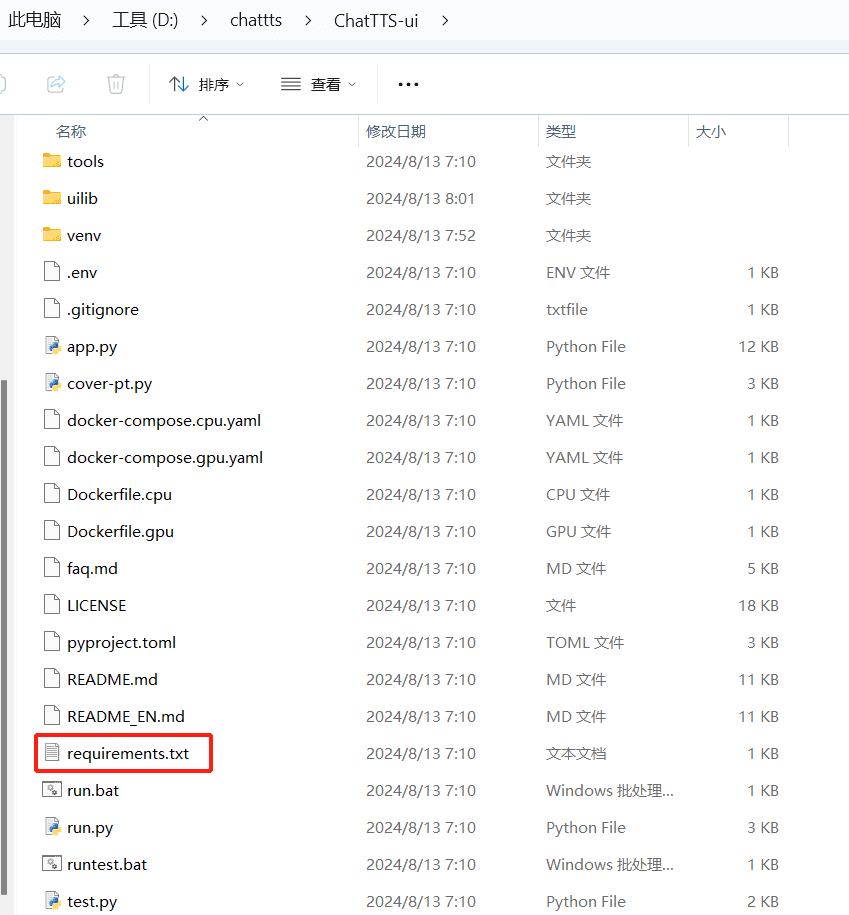The height and width of the screenshot is (915, 849).
Task: Select the runtest.bat batch file icon
Action: [52, 863]
